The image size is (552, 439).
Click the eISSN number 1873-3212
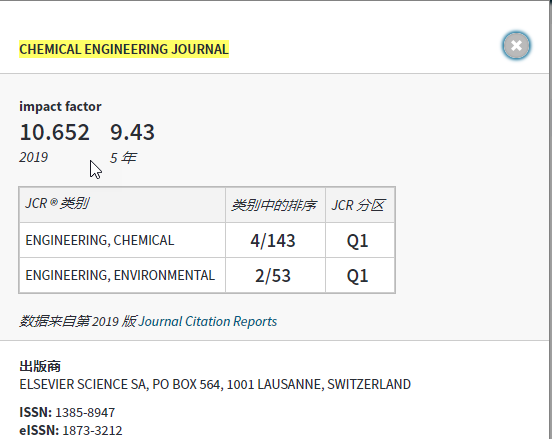(92, 431)
